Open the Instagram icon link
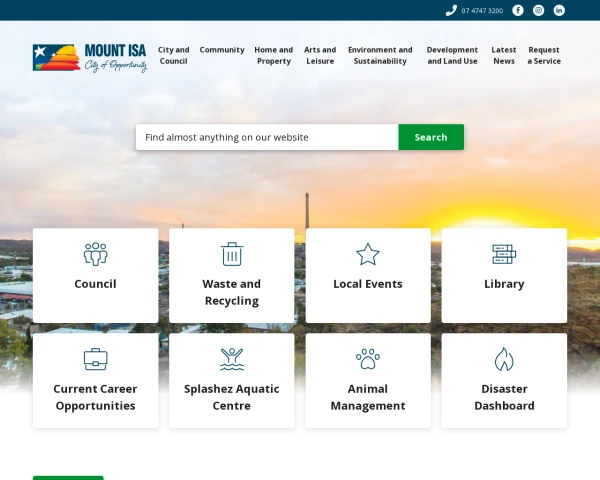 [538, 10]
